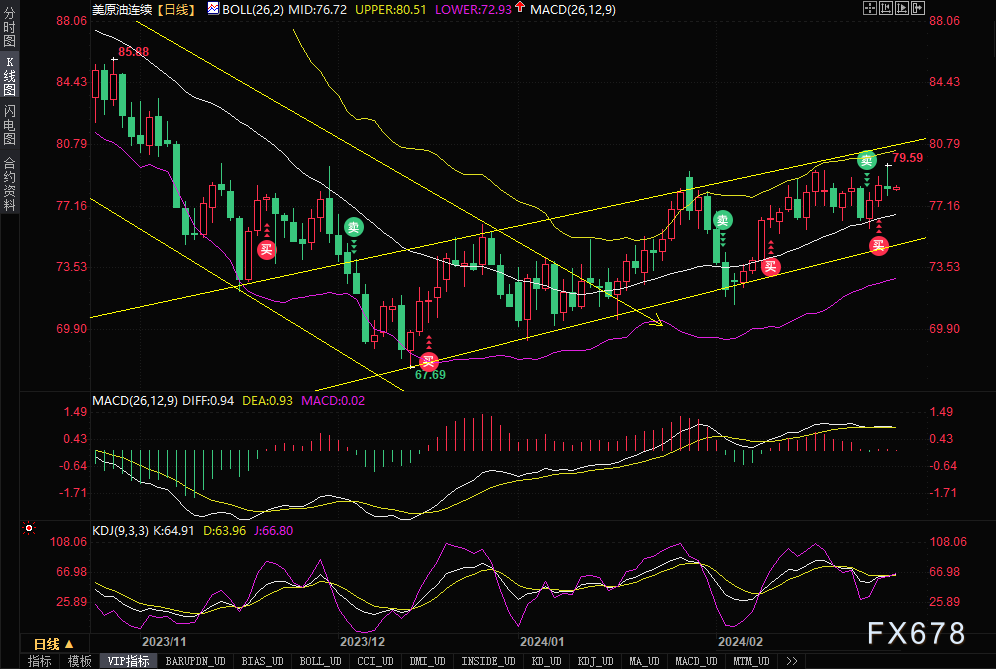Select the 模板 tab
The image size is (996, 669).
point(79,661)
